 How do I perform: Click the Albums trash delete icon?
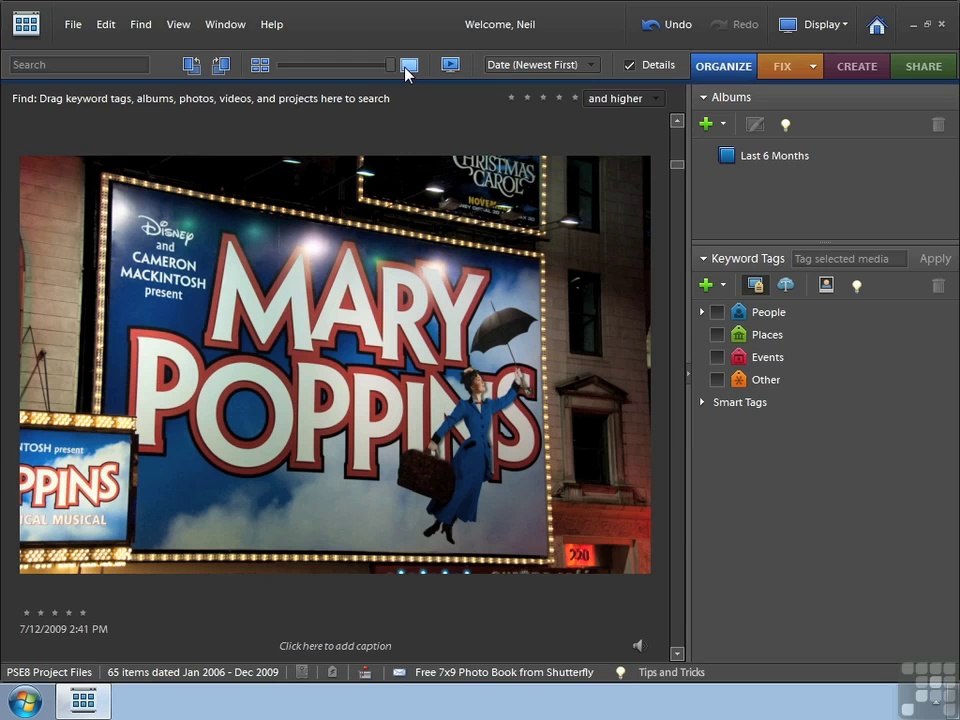point(938,124)
